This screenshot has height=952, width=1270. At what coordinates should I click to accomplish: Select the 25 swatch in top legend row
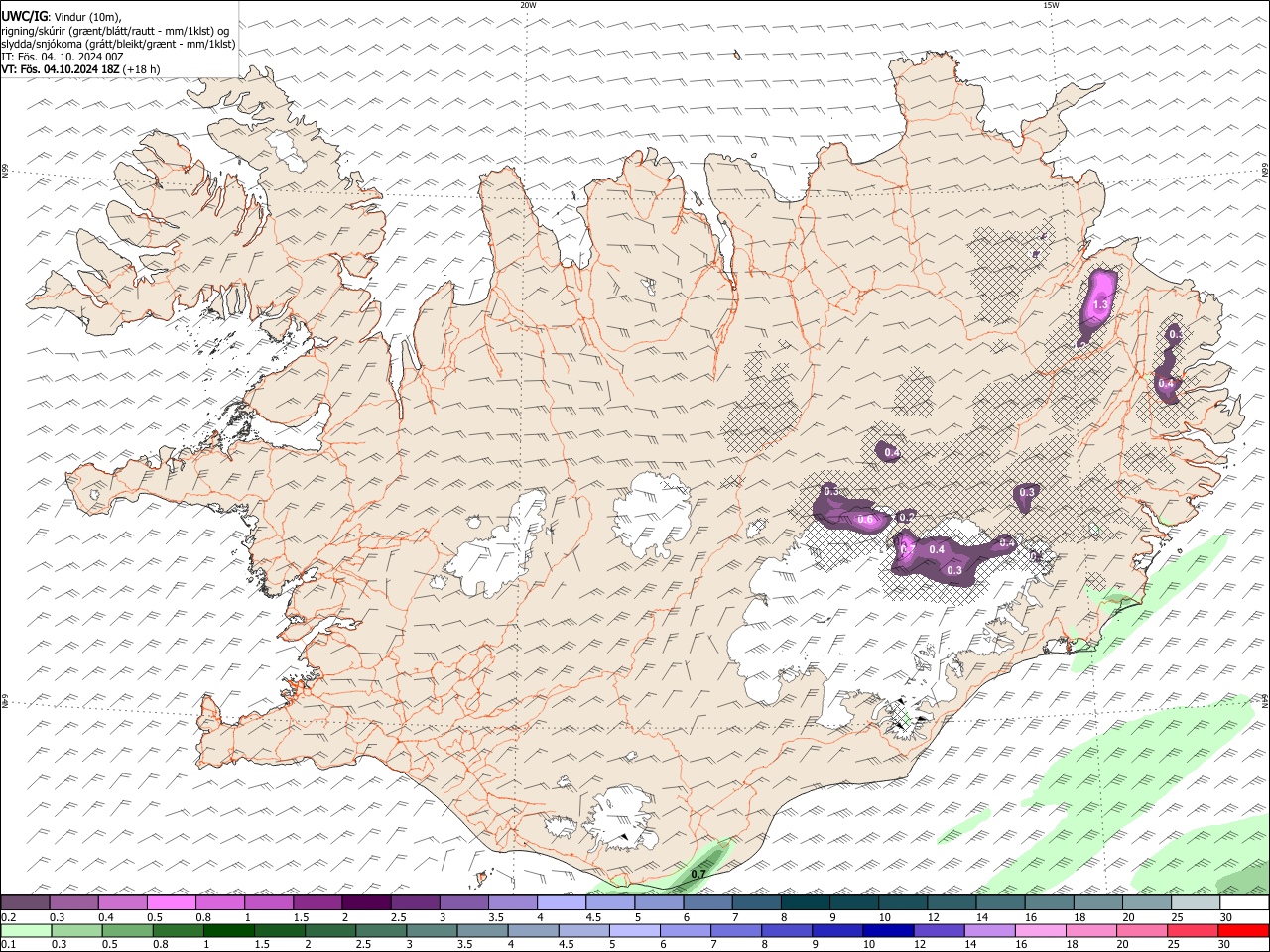click(1197, 903)
